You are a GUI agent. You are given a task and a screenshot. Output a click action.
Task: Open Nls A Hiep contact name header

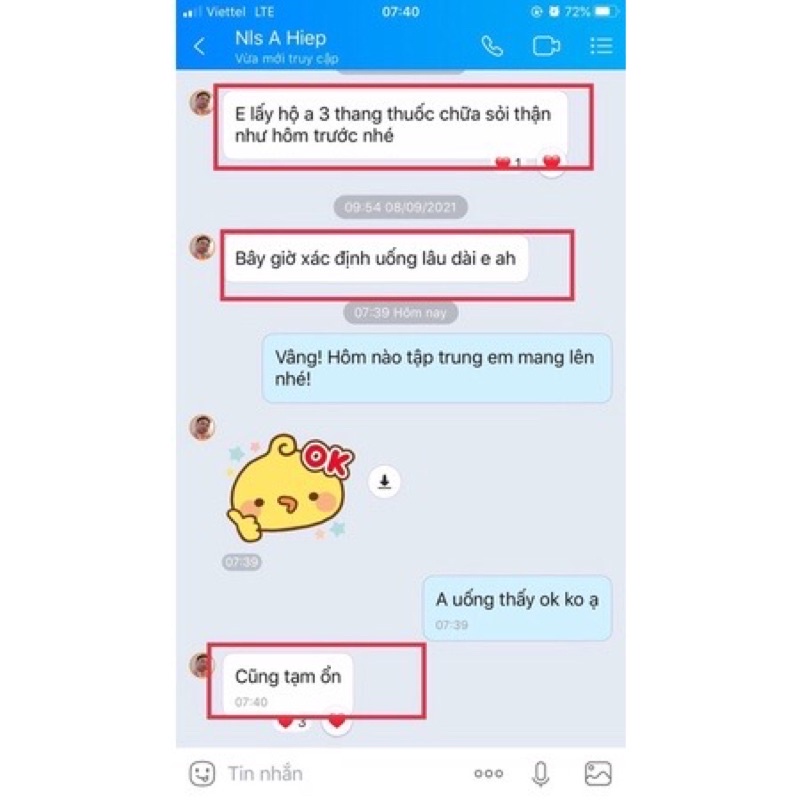[x=281, y=38]
